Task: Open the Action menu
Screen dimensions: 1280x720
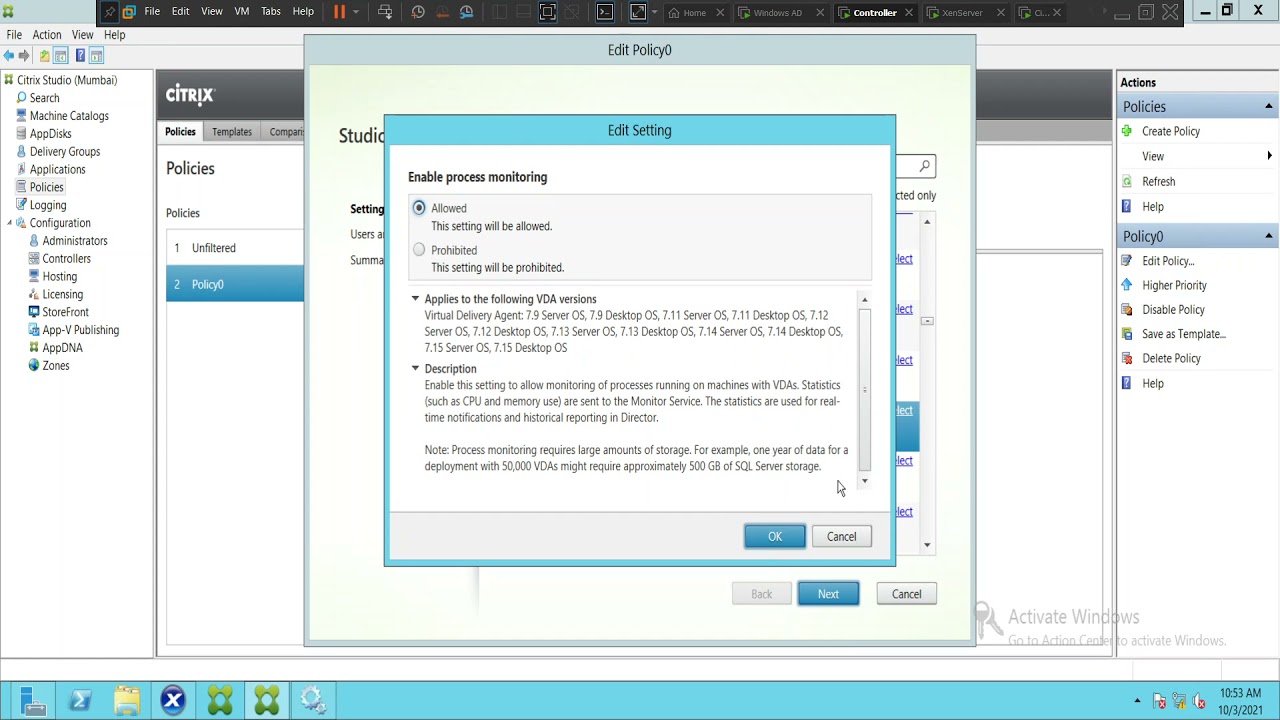Action: pos(47,35)
